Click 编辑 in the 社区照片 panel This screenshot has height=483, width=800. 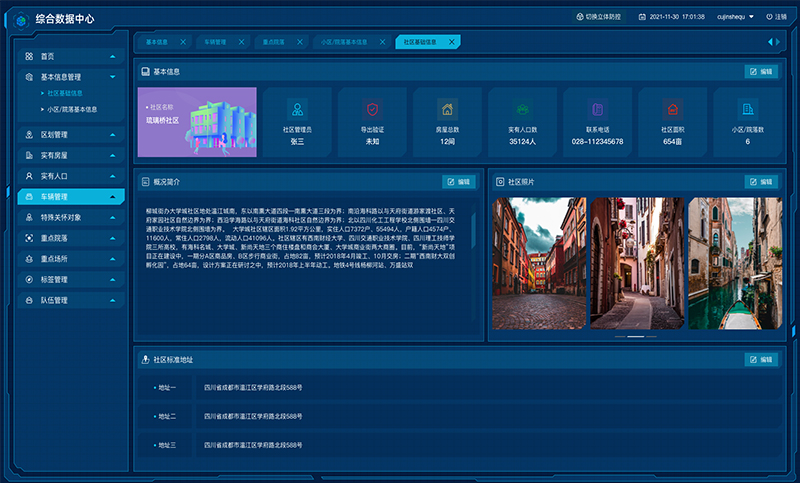(x=761, y=182)
